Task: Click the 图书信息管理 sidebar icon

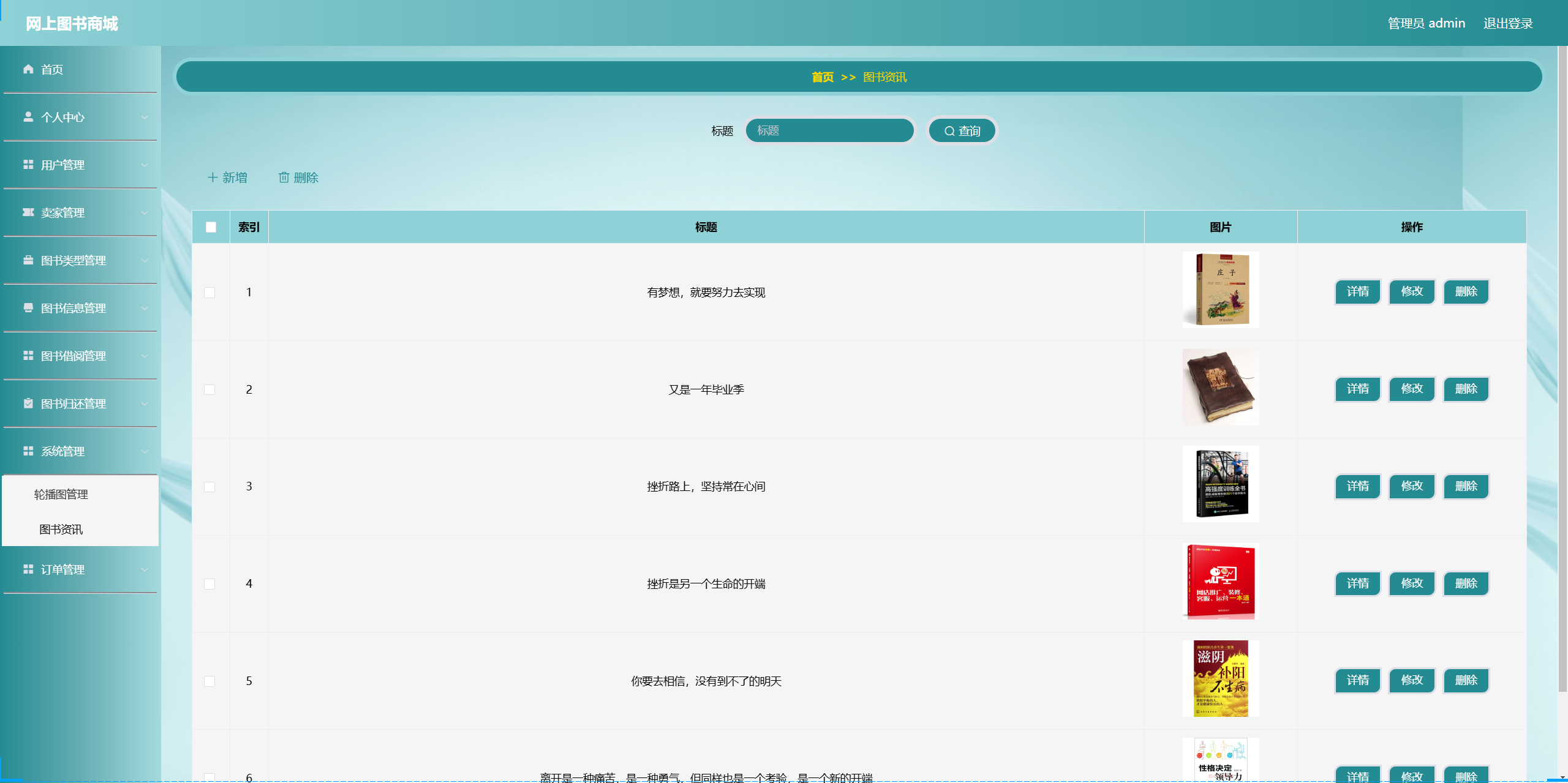Action: coord(28,308)
